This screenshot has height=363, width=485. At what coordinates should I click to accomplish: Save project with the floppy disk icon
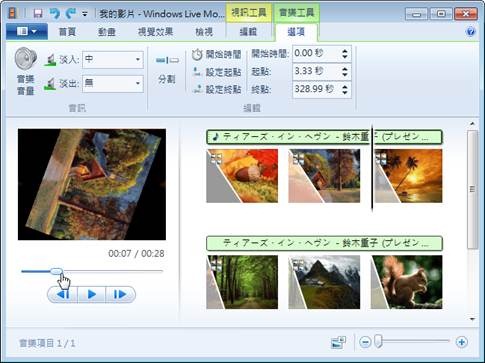(x=38, y=13)
